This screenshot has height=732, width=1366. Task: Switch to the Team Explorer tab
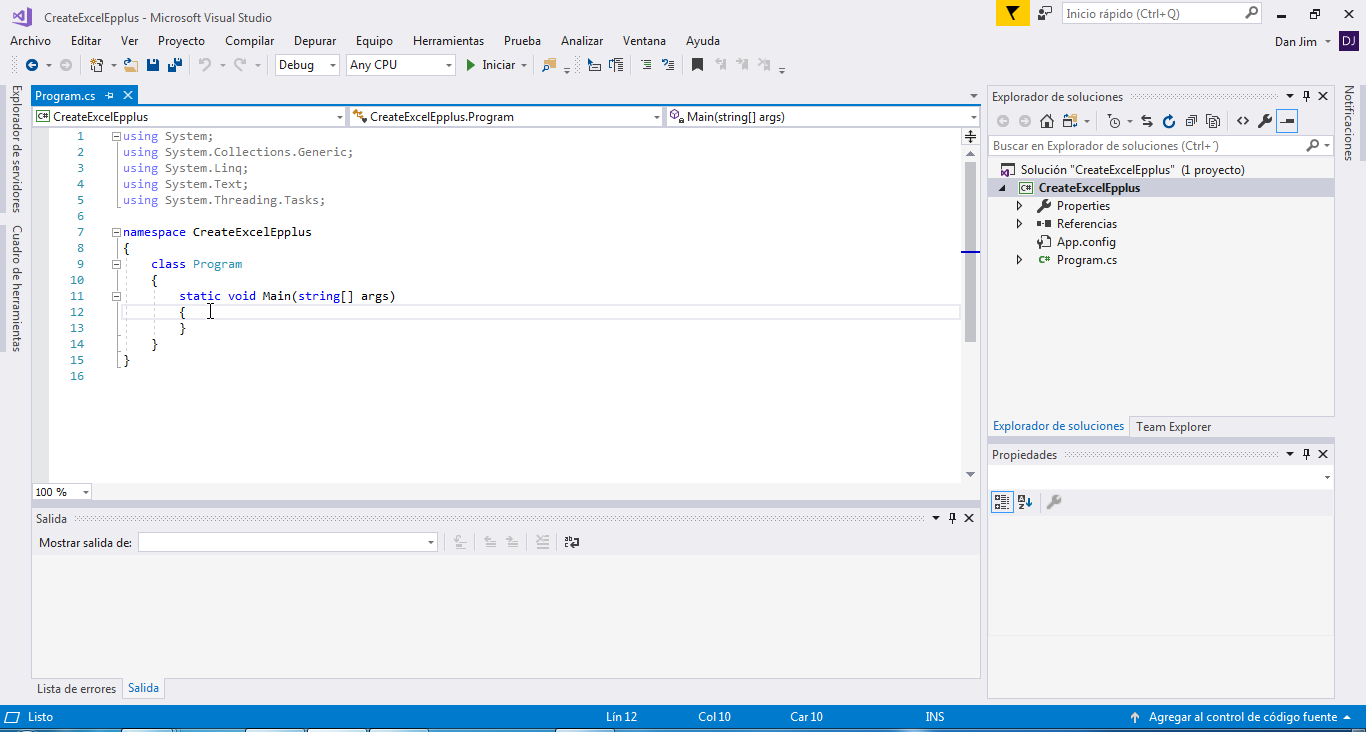click(1173, 427)
